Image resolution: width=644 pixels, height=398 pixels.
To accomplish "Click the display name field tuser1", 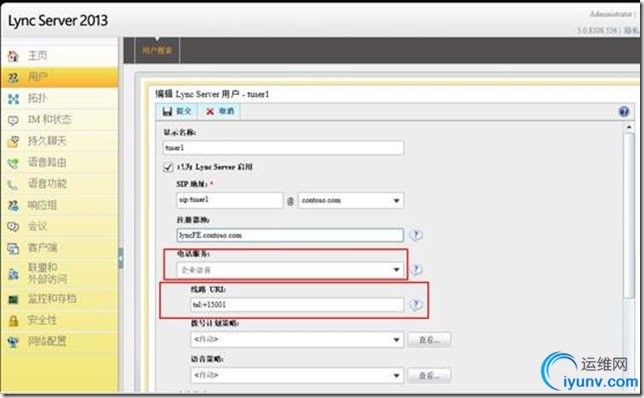I will [283, 148].
